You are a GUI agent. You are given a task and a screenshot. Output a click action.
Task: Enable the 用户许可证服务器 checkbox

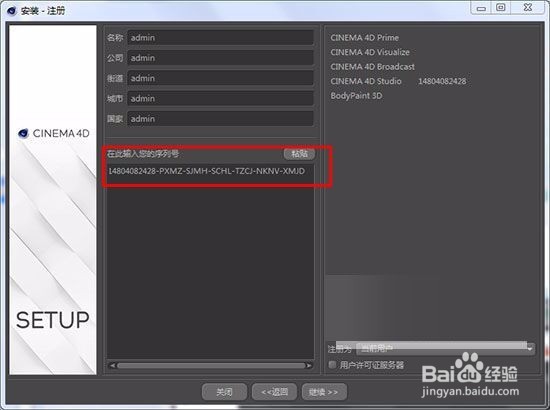332,365
